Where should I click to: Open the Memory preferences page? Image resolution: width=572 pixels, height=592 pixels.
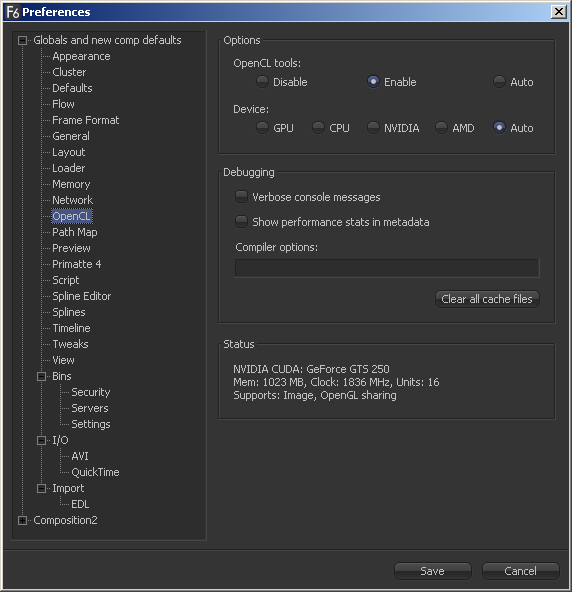point(71,184)
